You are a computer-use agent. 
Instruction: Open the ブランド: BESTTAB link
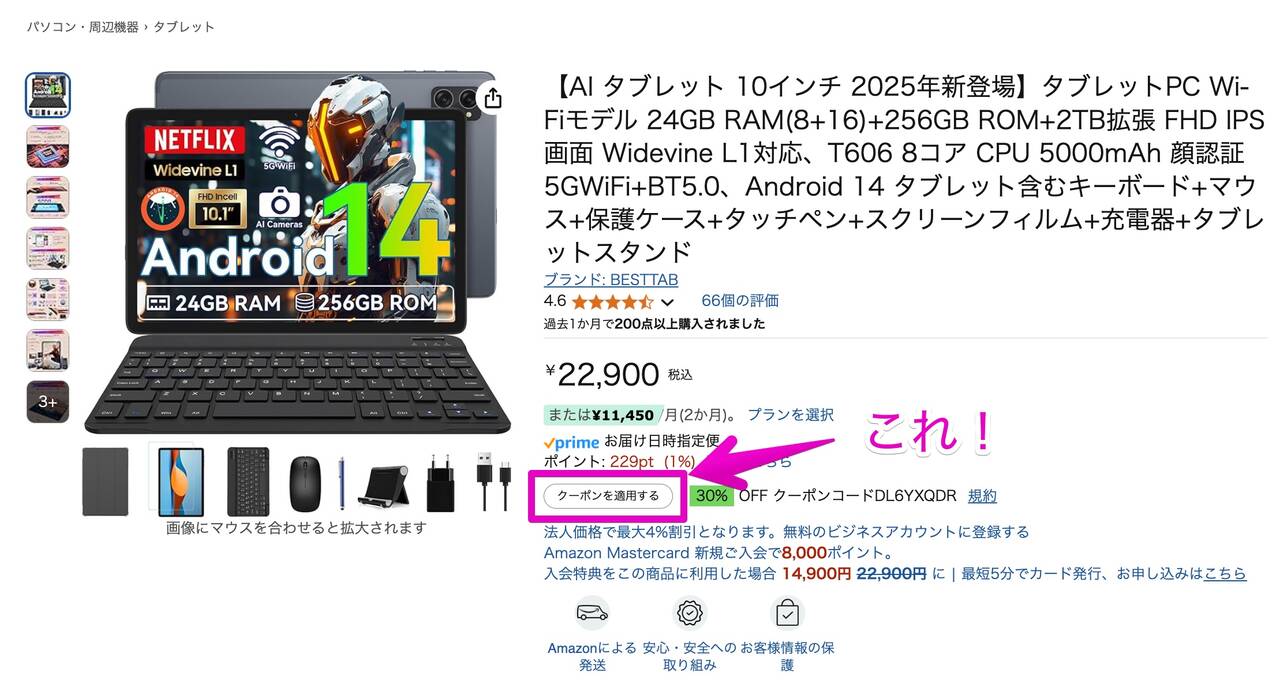[611, 280]
